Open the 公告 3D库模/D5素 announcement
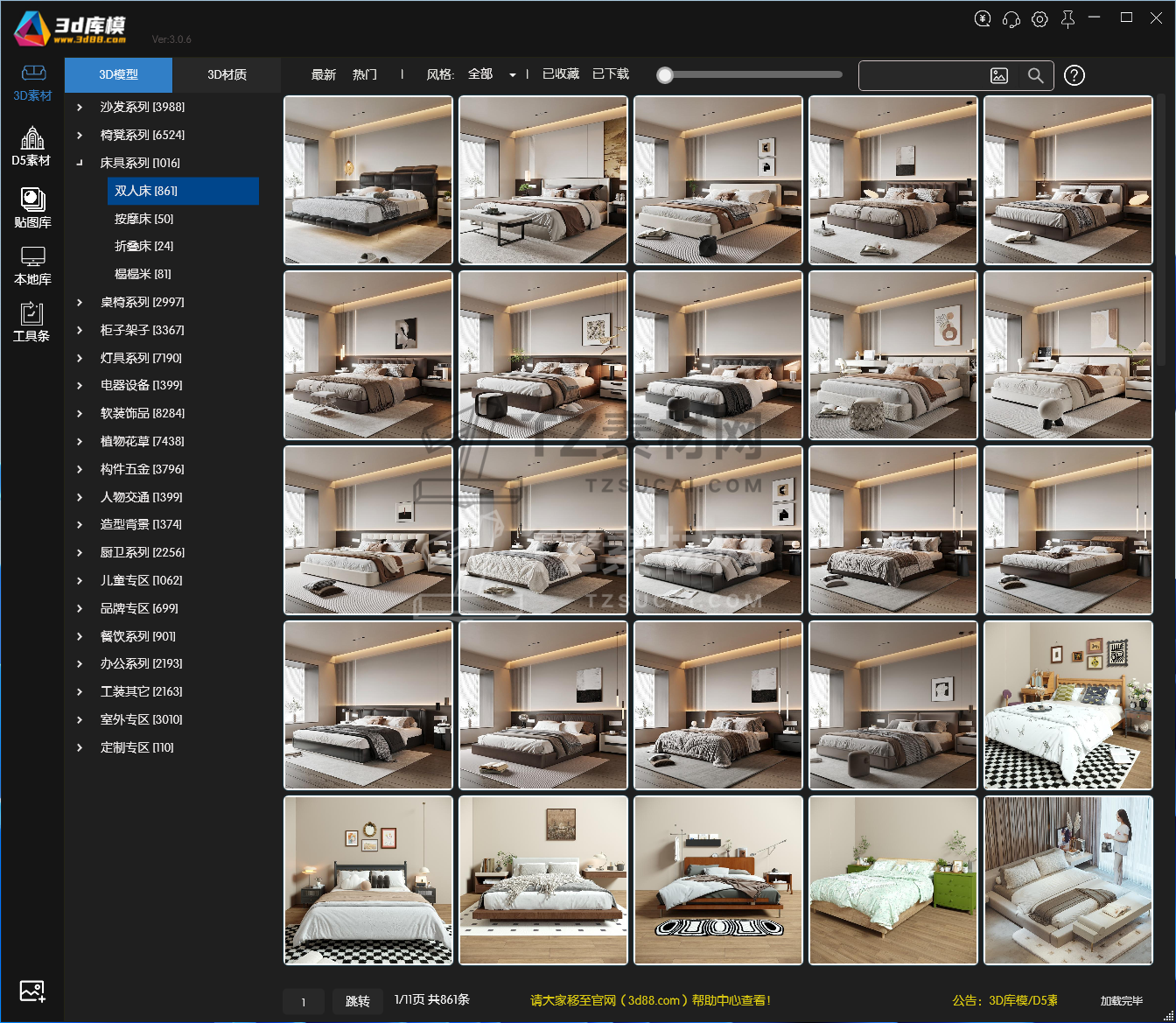 tap(1005, 1000)
